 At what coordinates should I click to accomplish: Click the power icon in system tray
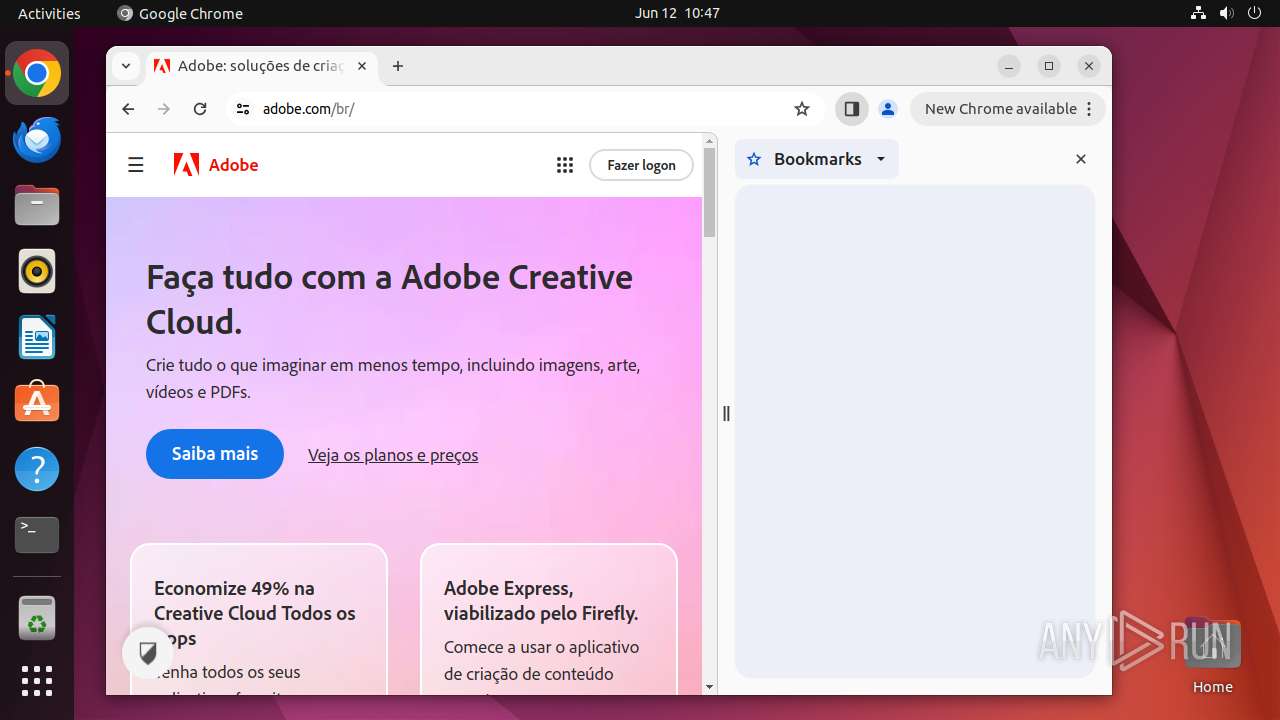(x=1254, y=13)
